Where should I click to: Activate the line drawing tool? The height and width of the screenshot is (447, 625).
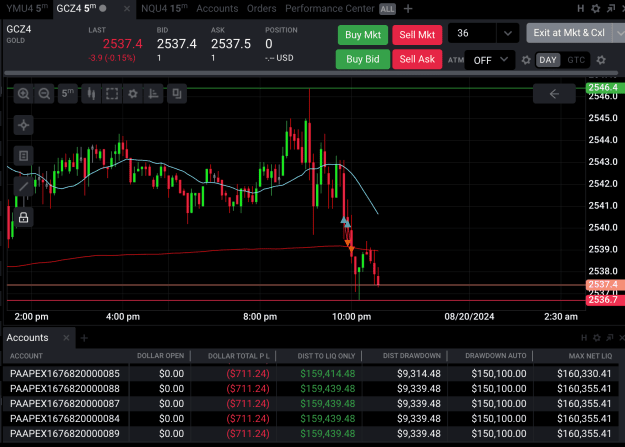(24, 186)
